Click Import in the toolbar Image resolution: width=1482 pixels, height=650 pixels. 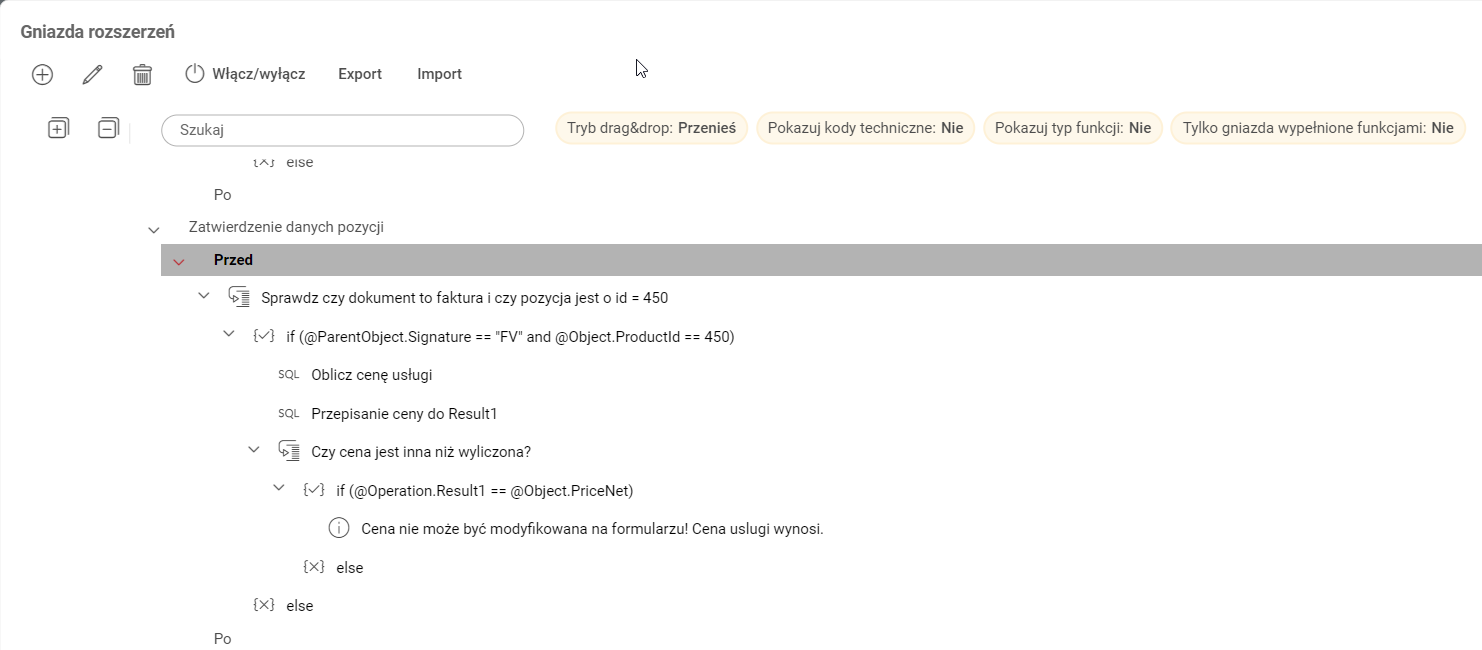coord(439,74)
